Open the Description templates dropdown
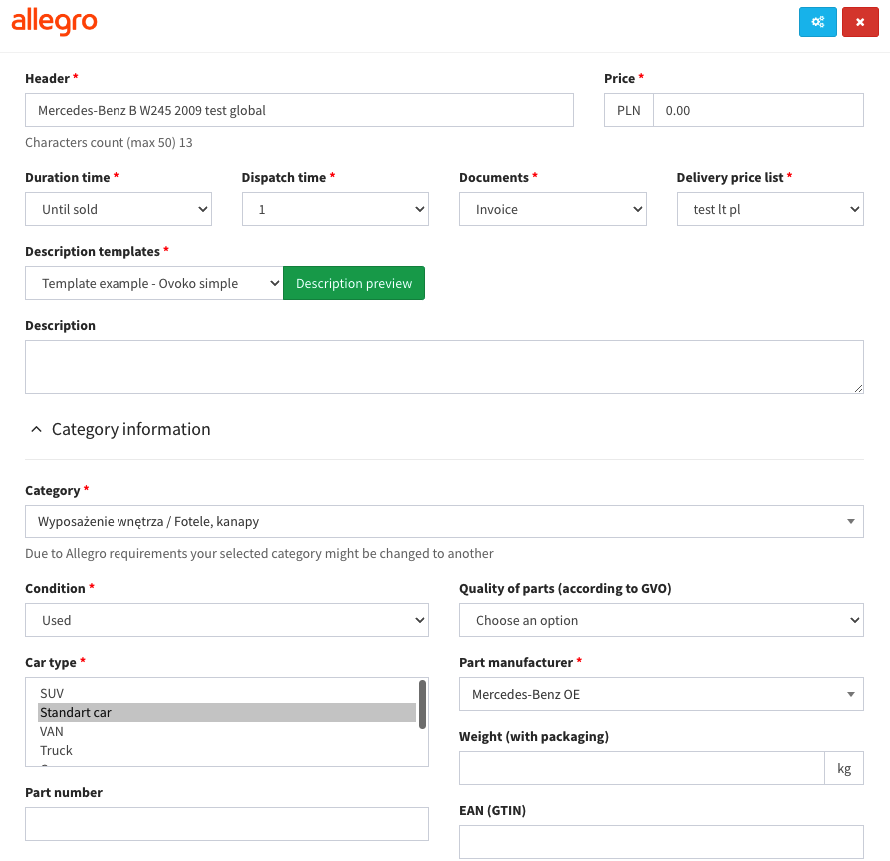Screen dimensions: 890x861 (x=154, y=283)
